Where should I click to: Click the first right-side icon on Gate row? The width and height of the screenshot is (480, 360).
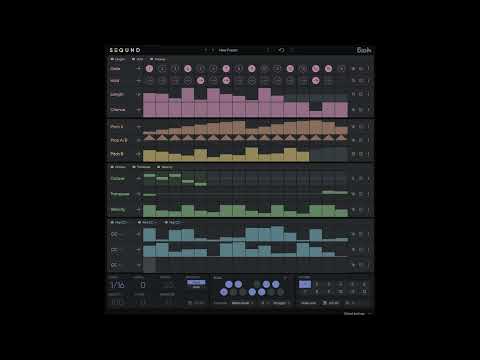(354, 69)
